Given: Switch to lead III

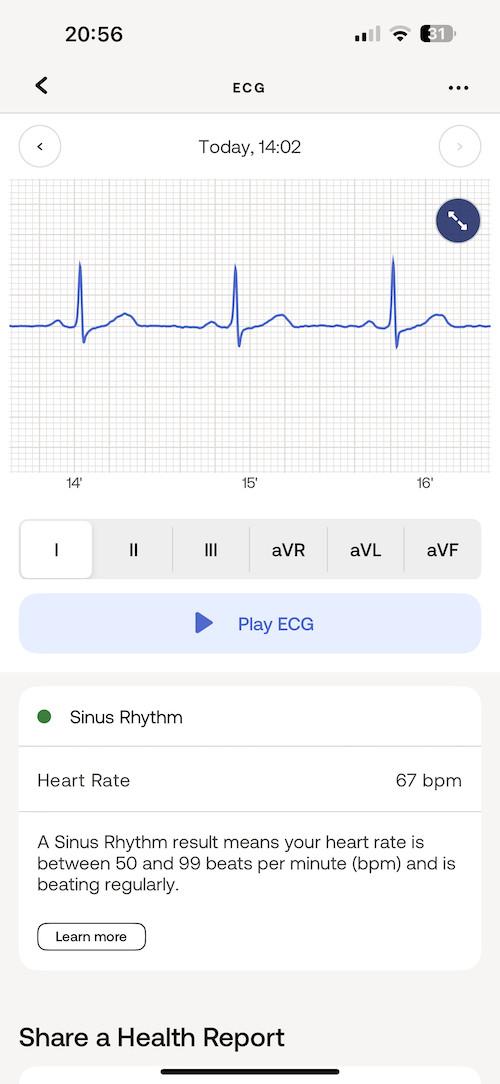Looking at the screenshot, I should [211, 550].
